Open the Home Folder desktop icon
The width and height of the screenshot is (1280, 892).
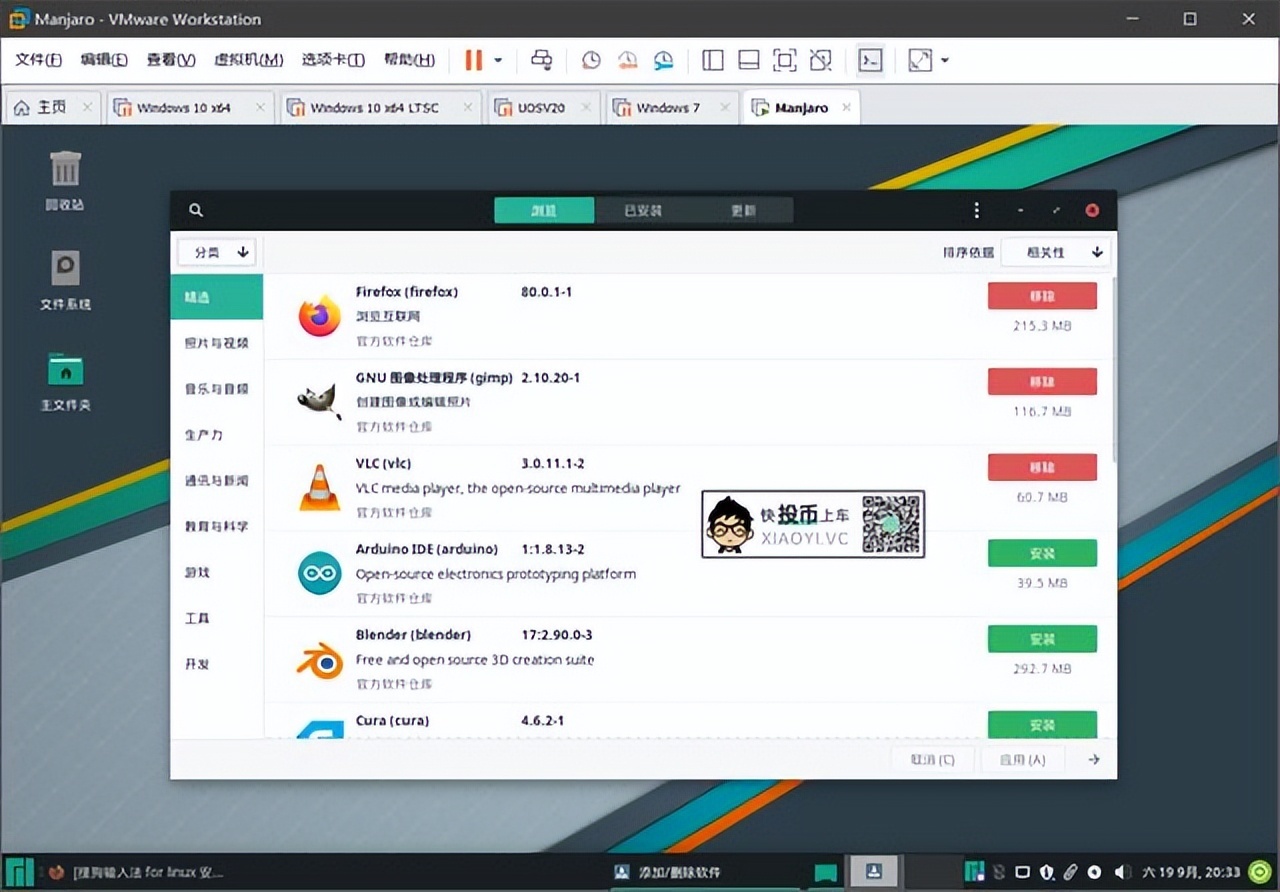(65, 381)
